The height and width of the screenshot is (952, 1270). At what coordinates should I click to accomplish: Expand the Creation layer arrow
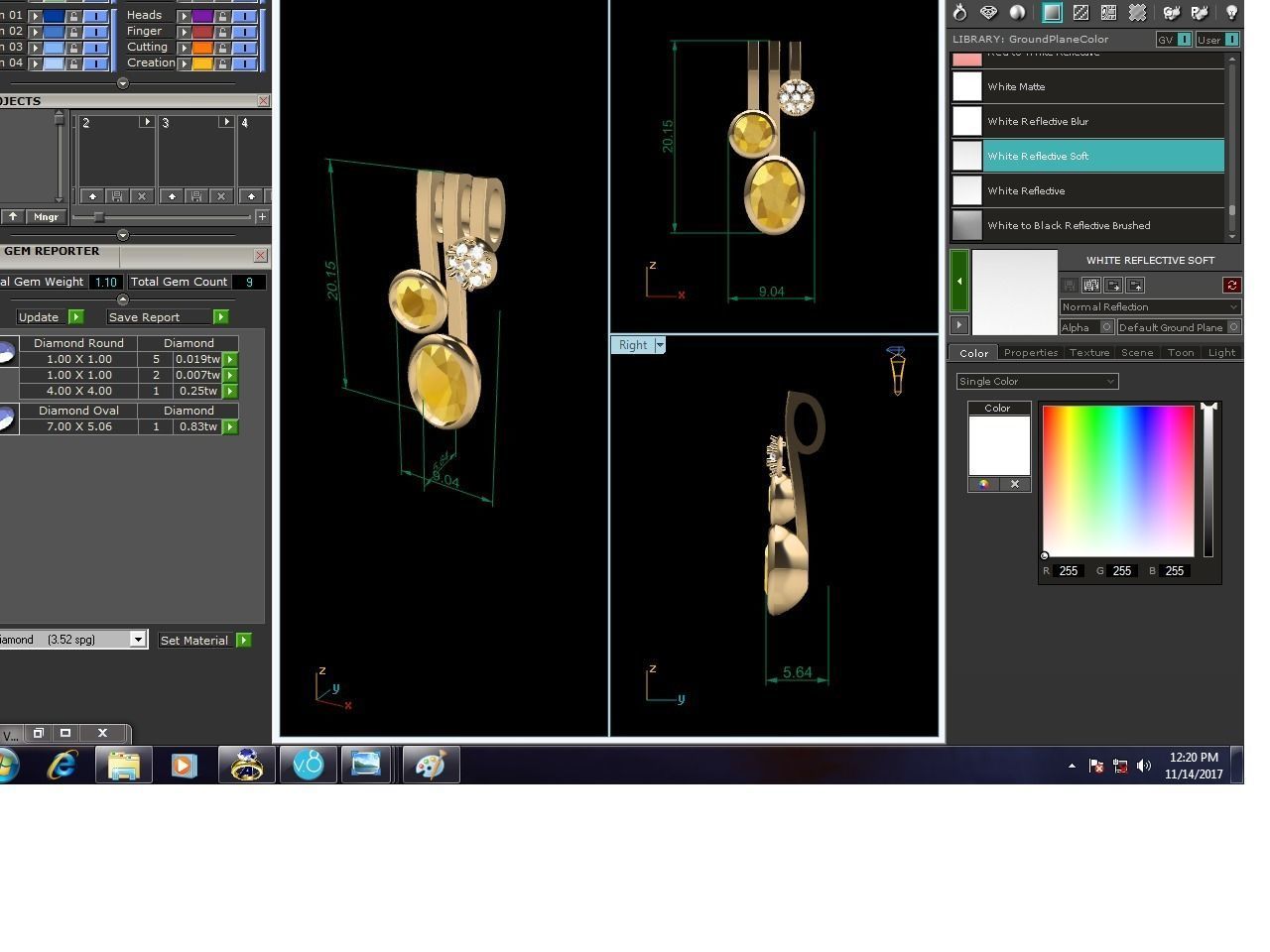pyautogui.click(x=184, y=63)
